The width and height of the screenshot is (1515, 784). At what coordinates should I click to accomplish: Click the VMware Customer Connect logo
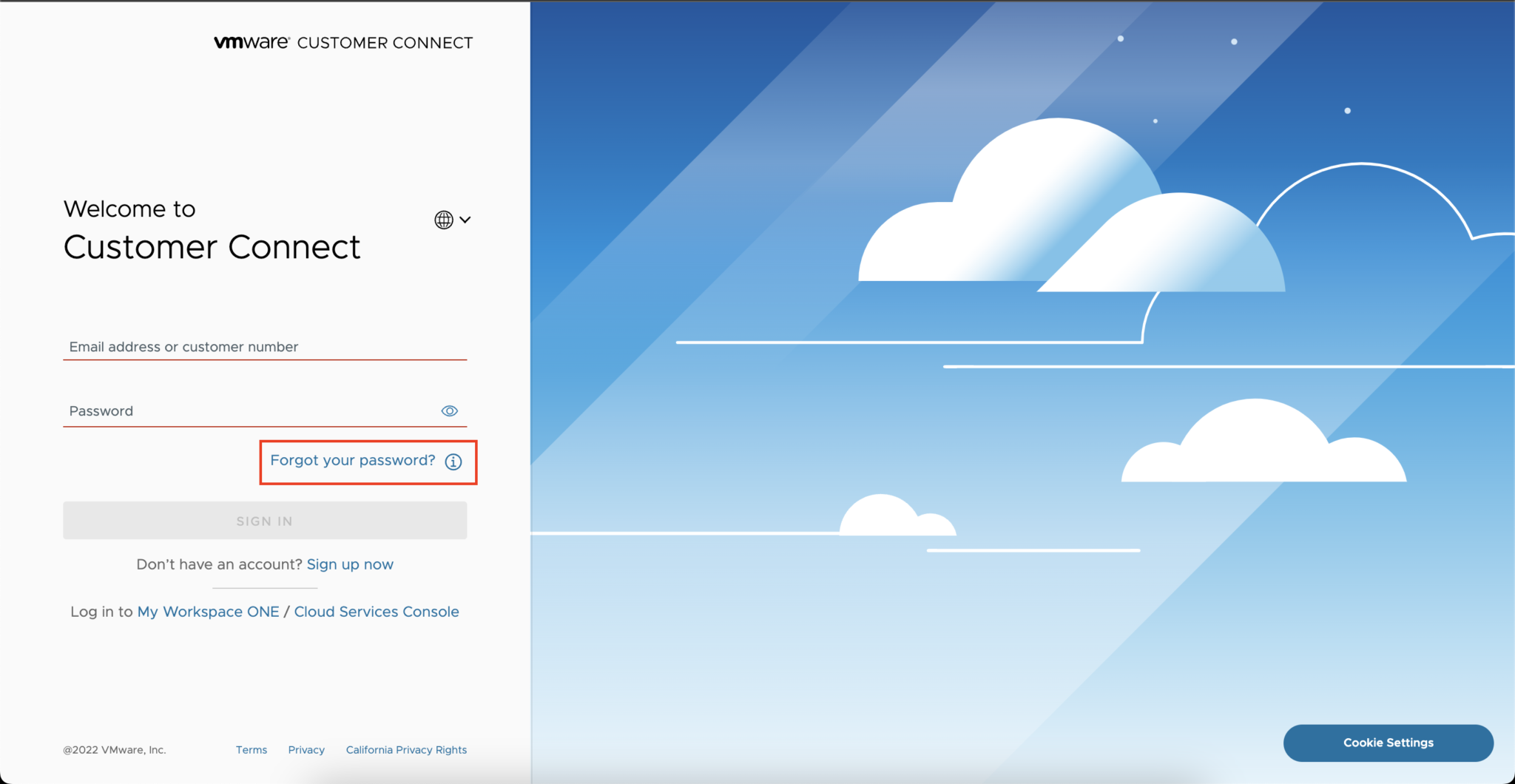click(343, 42)
